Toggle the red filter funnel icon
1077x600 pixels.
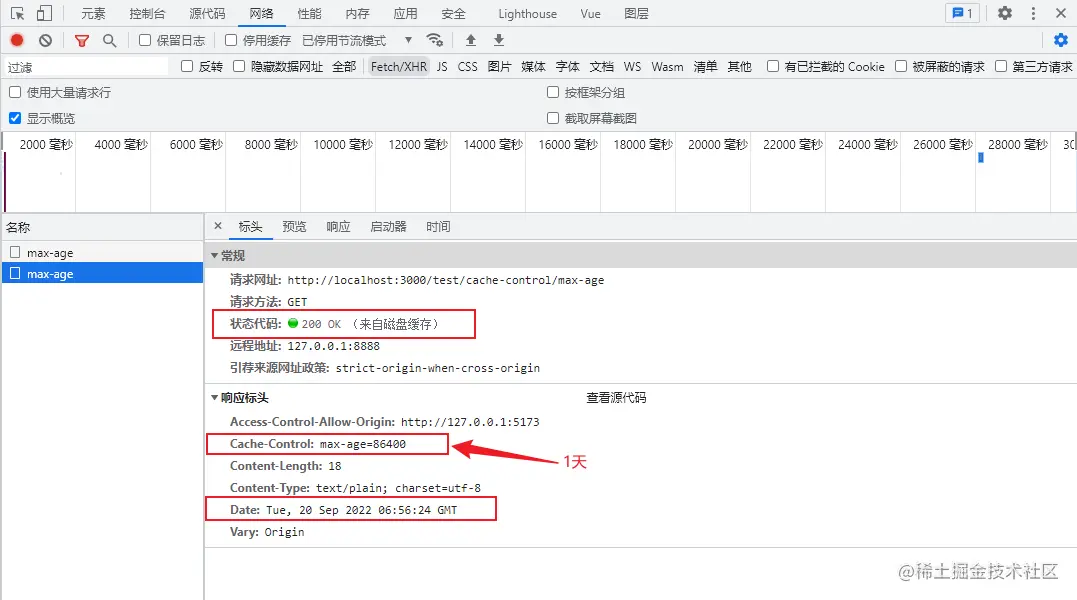82,41
